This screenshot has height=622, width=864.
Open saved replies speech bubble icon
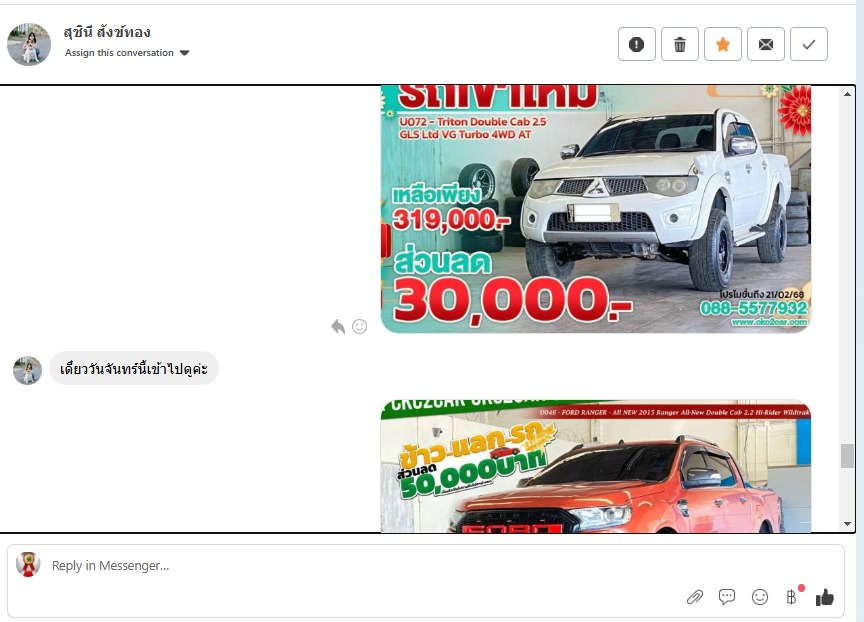click(727, 597)
